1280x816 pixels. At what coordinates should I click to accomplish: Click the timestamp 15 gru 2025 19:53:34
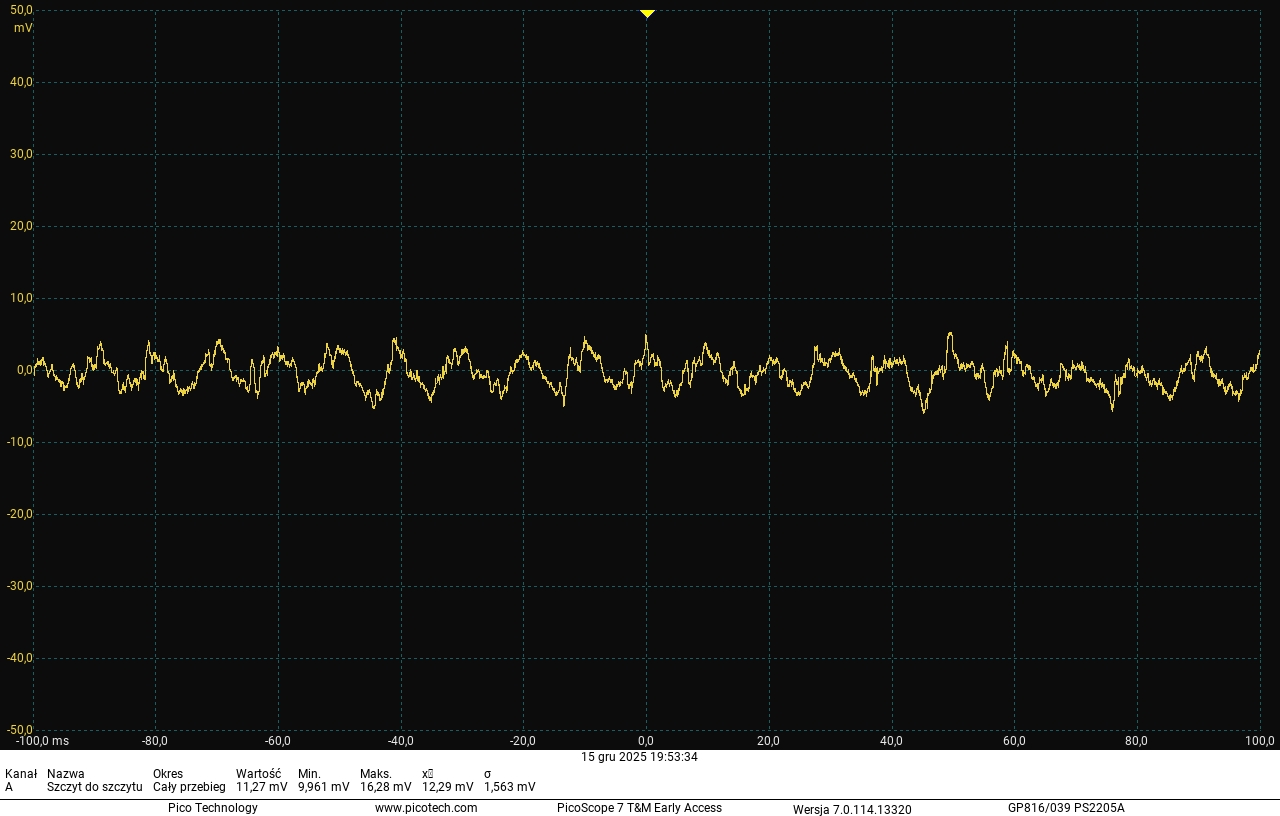[x=639, y=757]
